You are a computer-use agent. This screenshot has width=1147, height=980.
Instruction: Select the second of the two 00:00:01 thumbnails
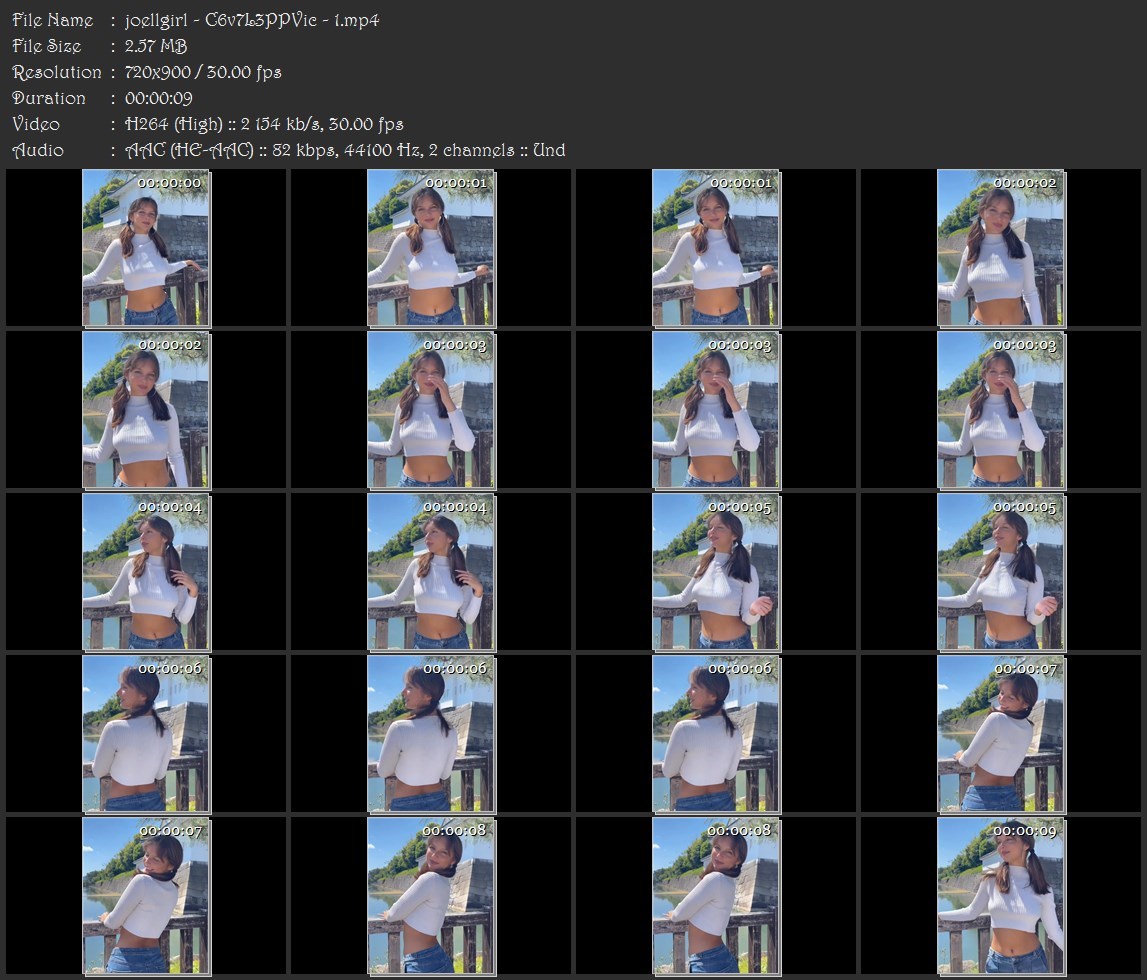[716, 248]
